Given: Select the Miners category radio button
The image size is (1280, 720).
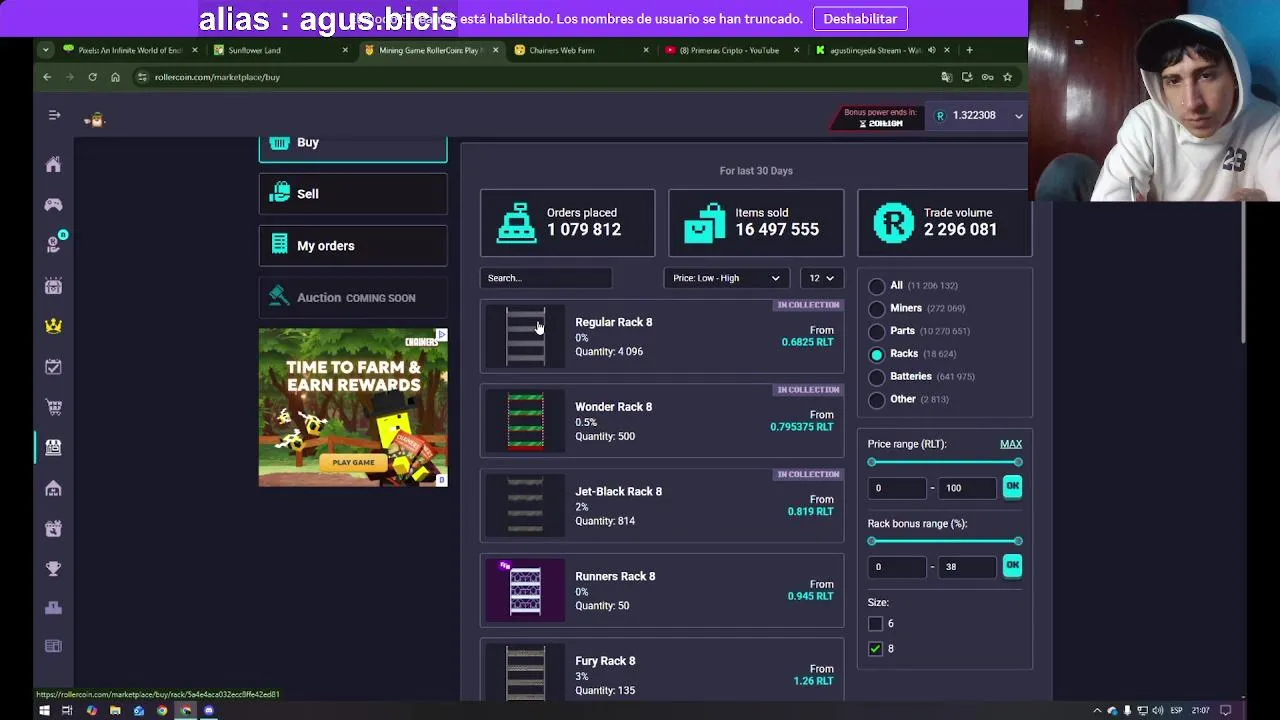Looking at the screenshot, I should (876, 309).
